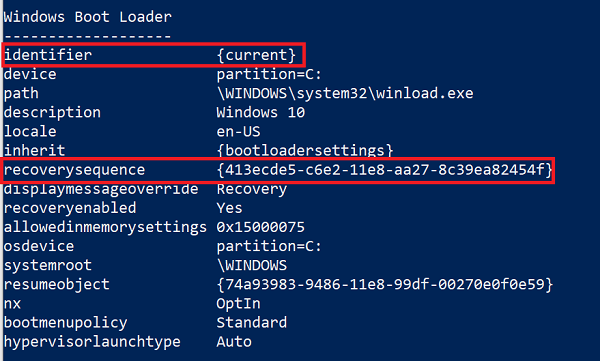The width and height of the screenshot is (600, 361).
Task: Select the 'hypervisorlaunchtype' label text
Action: tap(92, 342)
